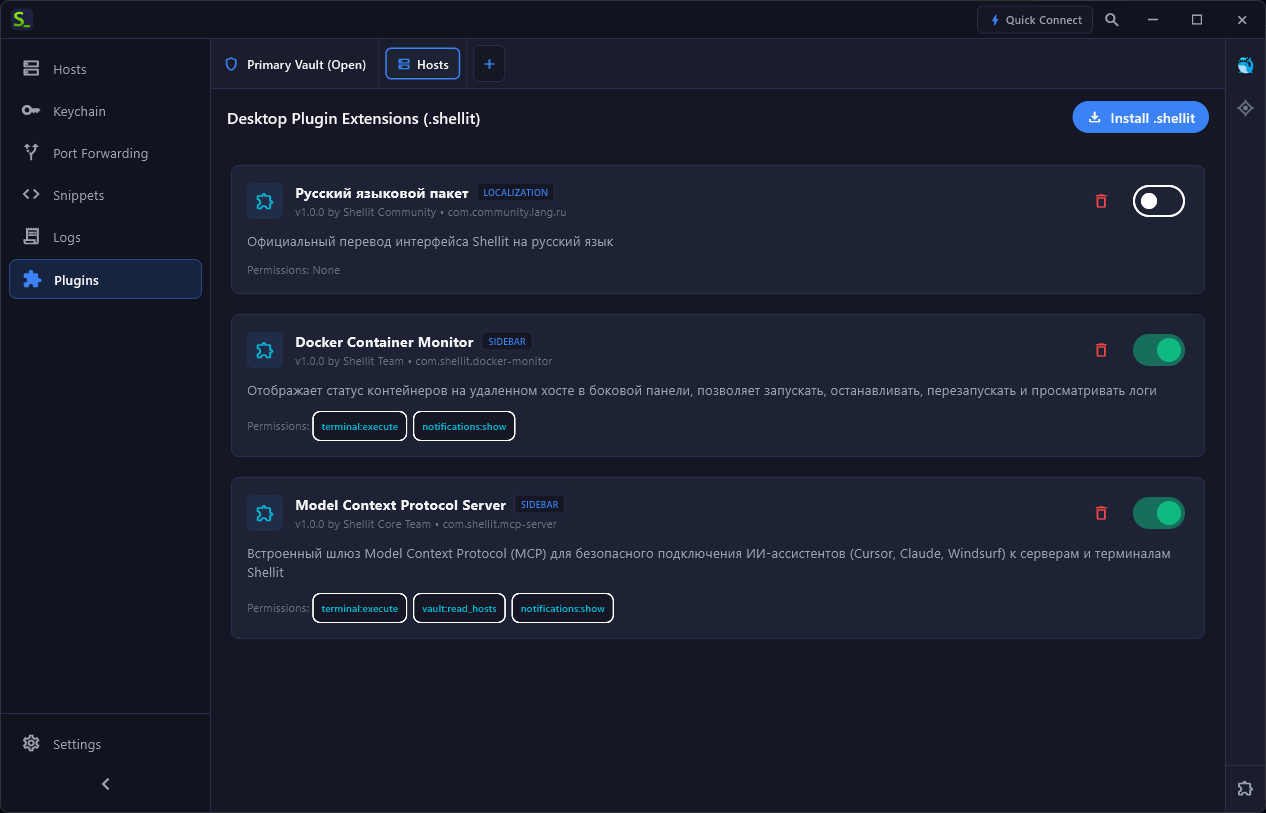This screenshot has height=813, width=1266.
Task: Click the diamond icon in right panel
Action: pyautogui.click(x=1245, y=108)
